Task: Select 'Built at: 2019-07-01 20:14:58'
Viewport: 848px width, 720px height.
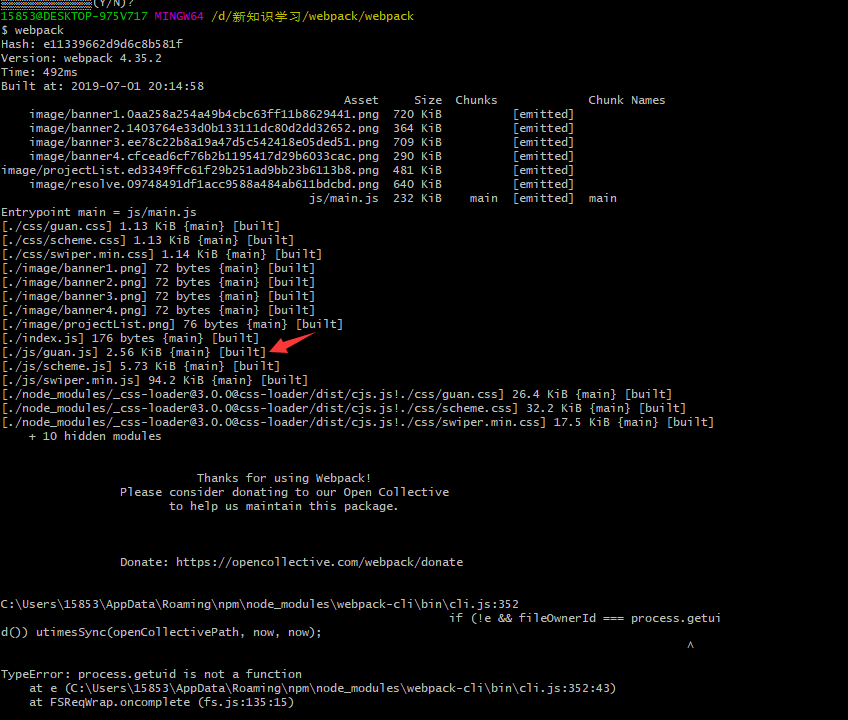Action: [x=102, y=86]
